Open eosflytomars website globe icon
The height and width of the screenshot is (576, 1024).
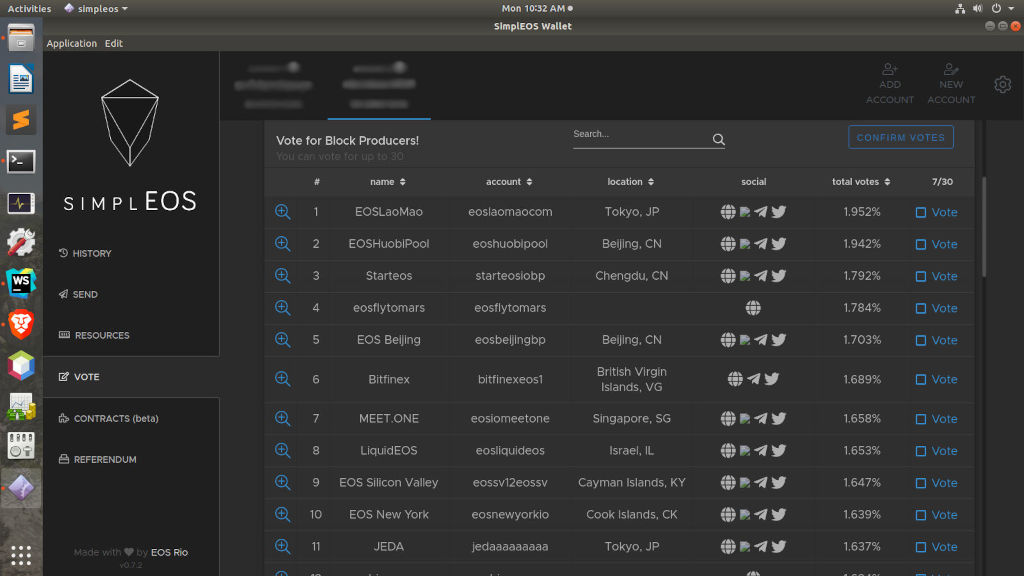753,308
